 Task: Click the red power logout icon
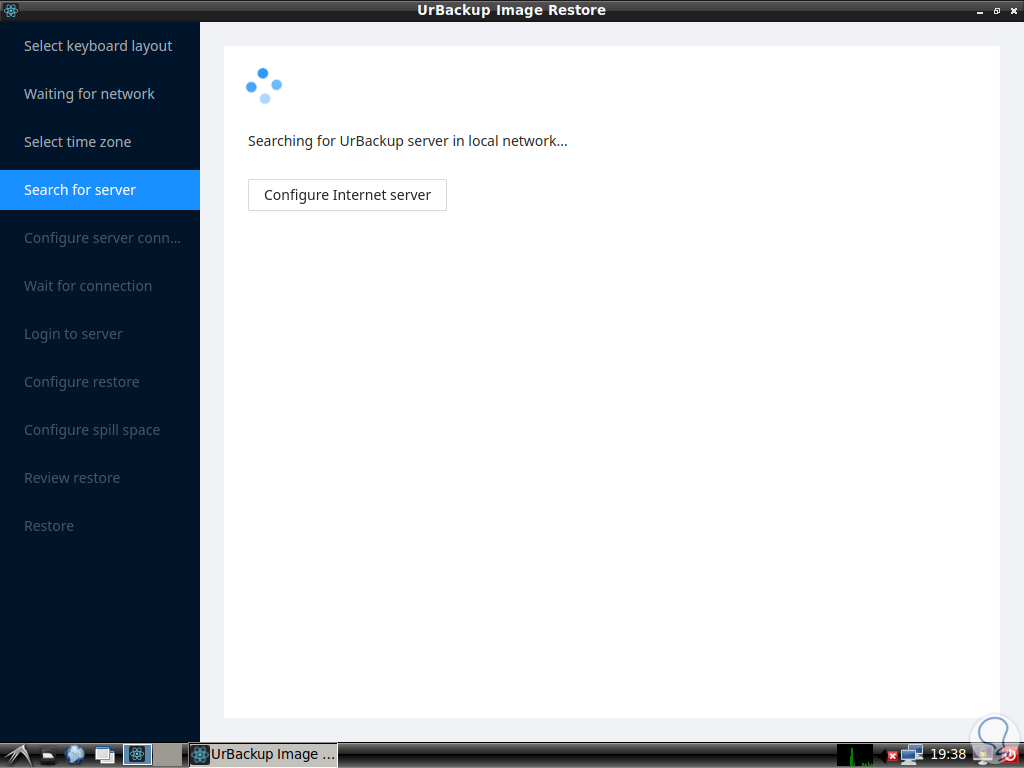tap(1009, 756)
